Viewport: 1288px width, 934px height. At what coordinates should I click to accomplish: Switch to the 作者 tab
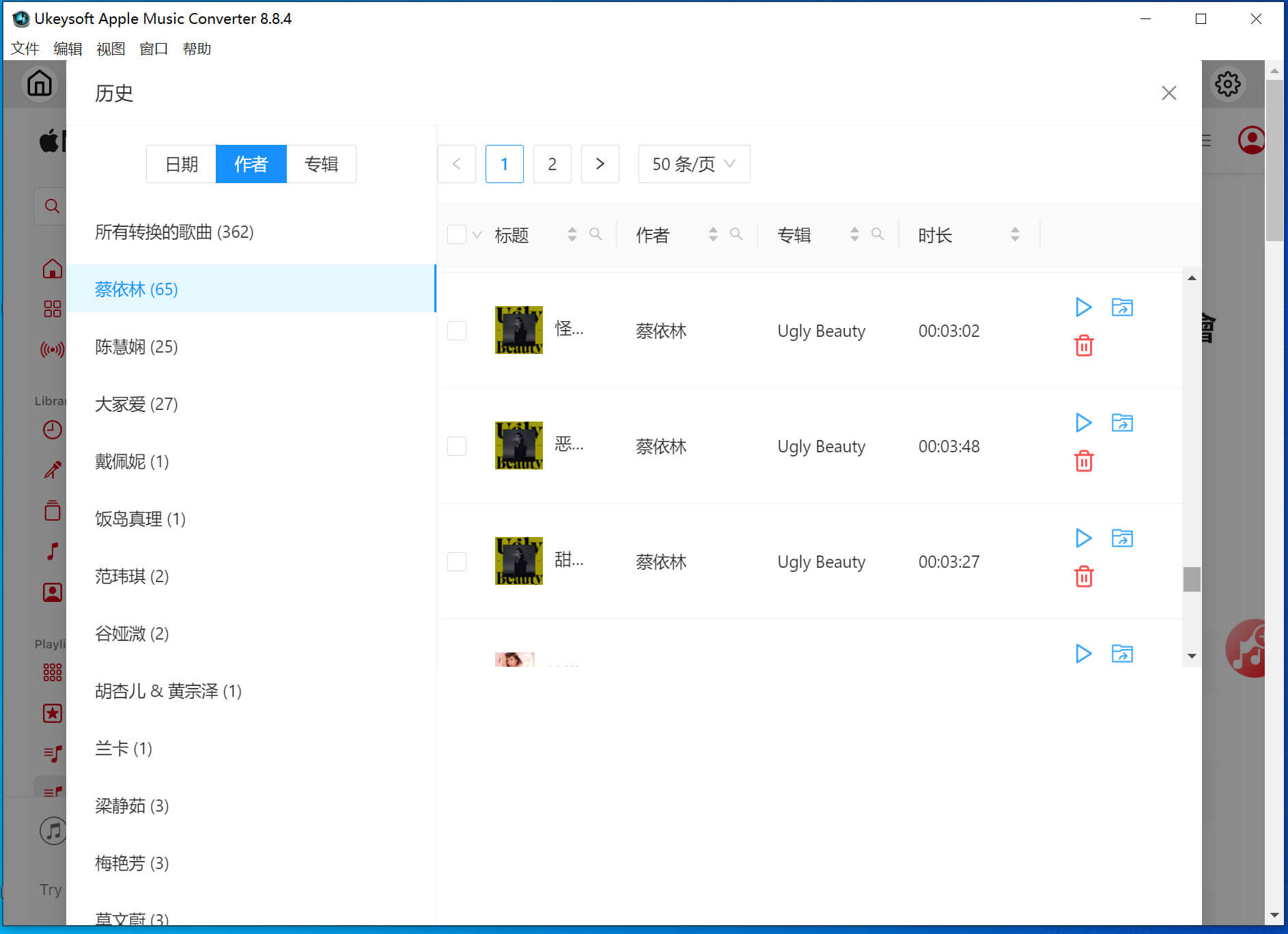(251, 164)
